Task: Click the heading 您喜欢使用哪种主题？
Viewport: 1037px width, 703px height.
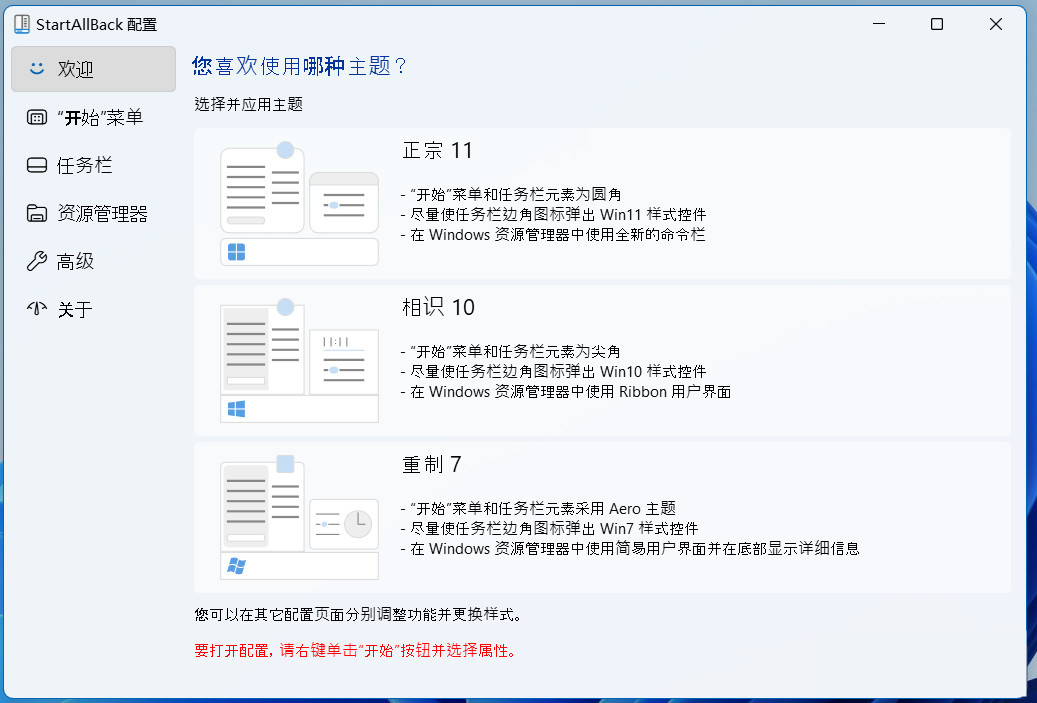Action: point(300,66)
